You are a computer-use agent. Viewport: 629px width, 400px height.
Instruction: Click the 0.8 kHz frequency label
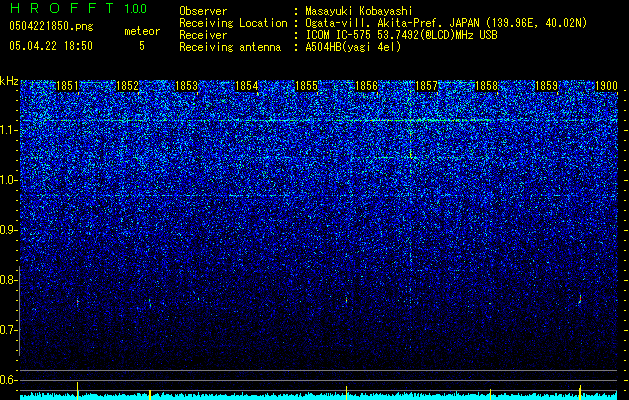8,280
